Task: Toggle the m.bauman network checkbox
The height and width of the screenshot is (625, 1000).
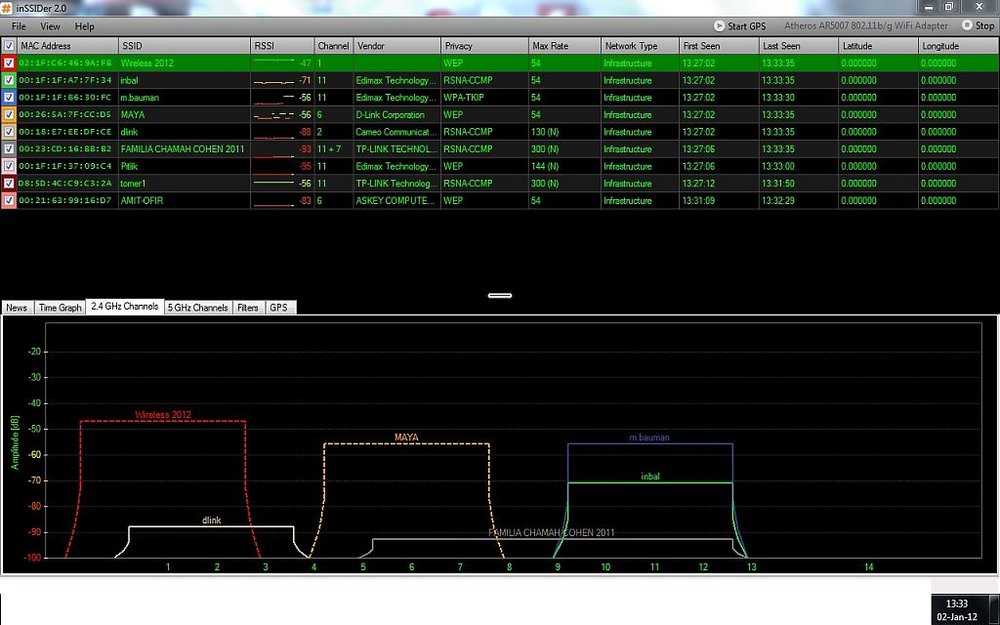Action: 9,98
